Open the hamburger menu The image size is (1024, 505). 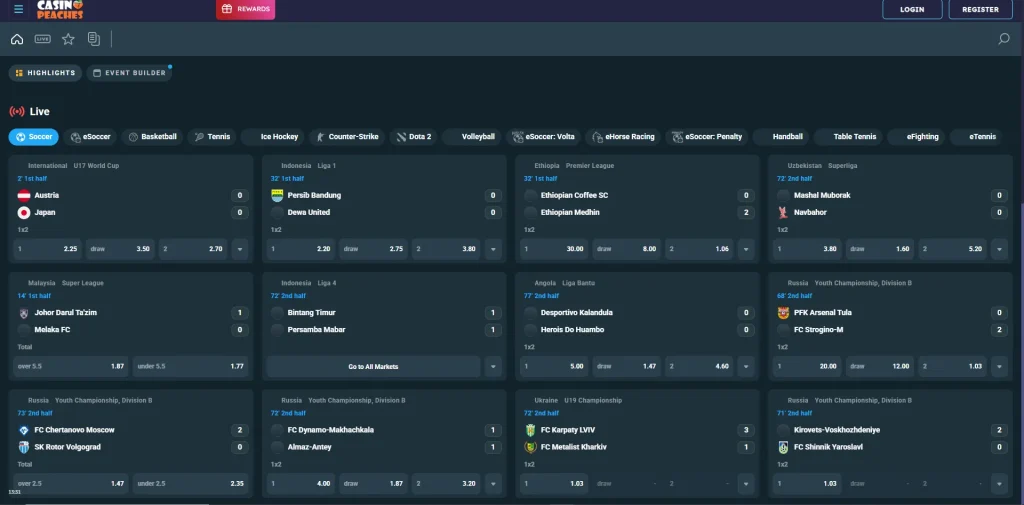pos(18,9)
